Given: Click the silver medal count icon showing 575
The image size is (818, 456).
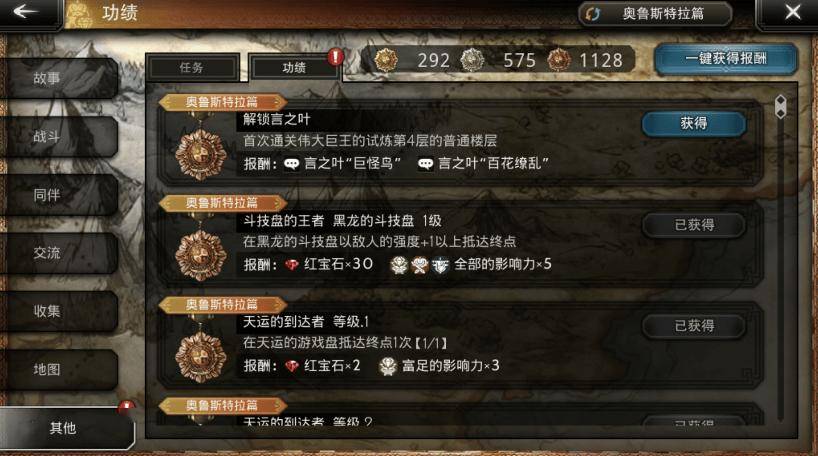Looking at the screenshot, I should click(472, 60).
